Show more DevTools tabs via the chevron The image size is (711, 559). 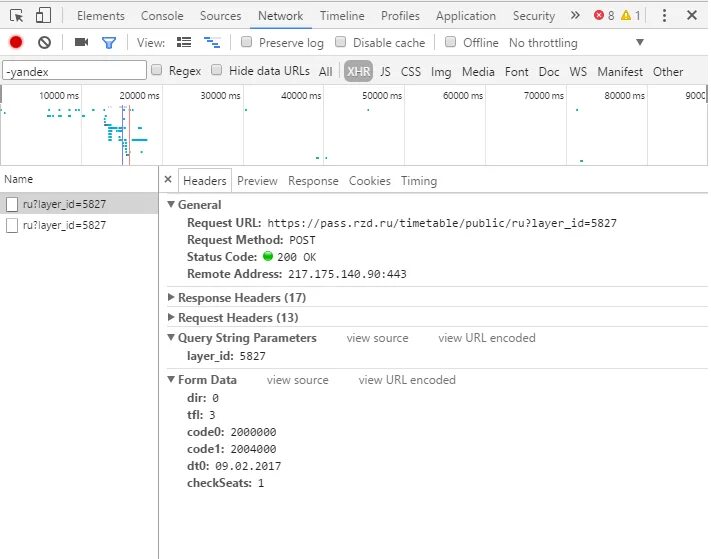pyautogui.click(x=575, y=15)
